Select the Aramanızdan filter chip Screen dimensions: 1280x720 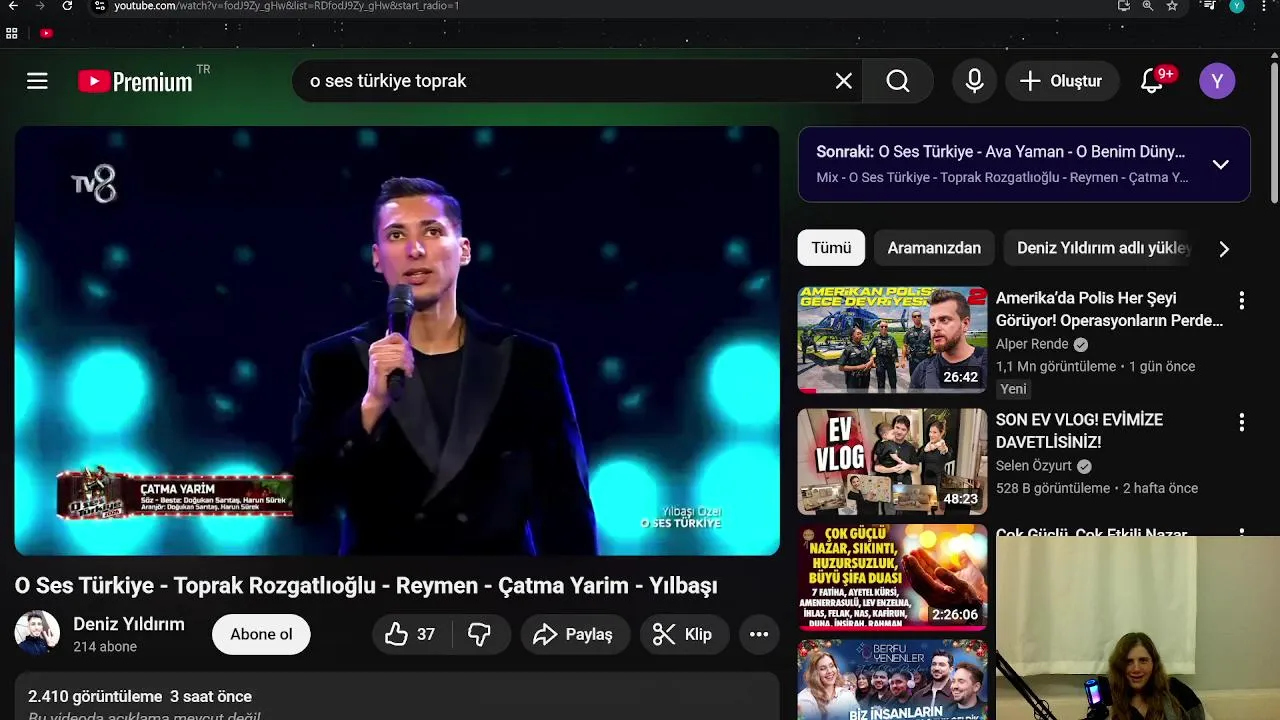tap(934, 248)
